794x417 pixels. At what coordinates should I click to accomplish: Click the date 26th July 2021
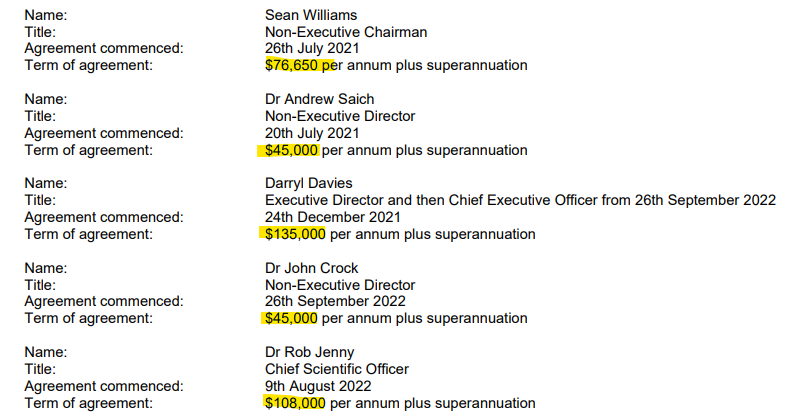pos(312,49)
